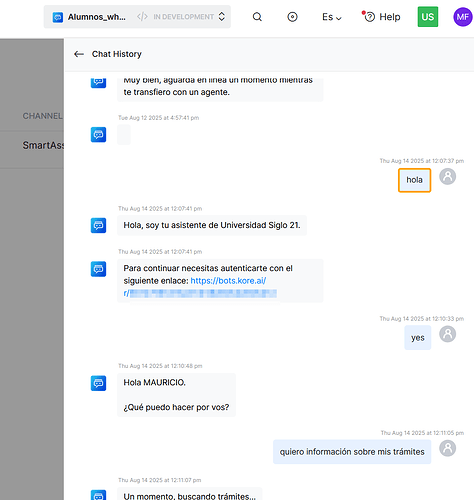The width and height of the screenshot is (474, 500).
Task: Open the search magnifier icon
Action: 257,17
